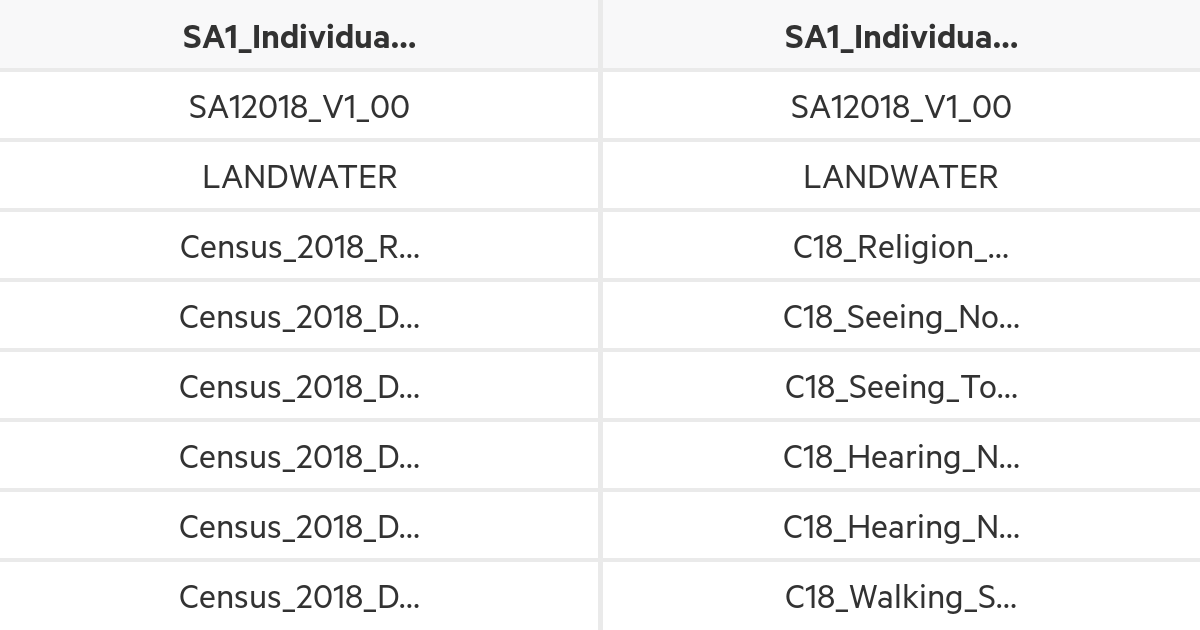
Task: Click the C18_Hearing_N... cell beside Census_2018_D...
Action: point(900,457)
